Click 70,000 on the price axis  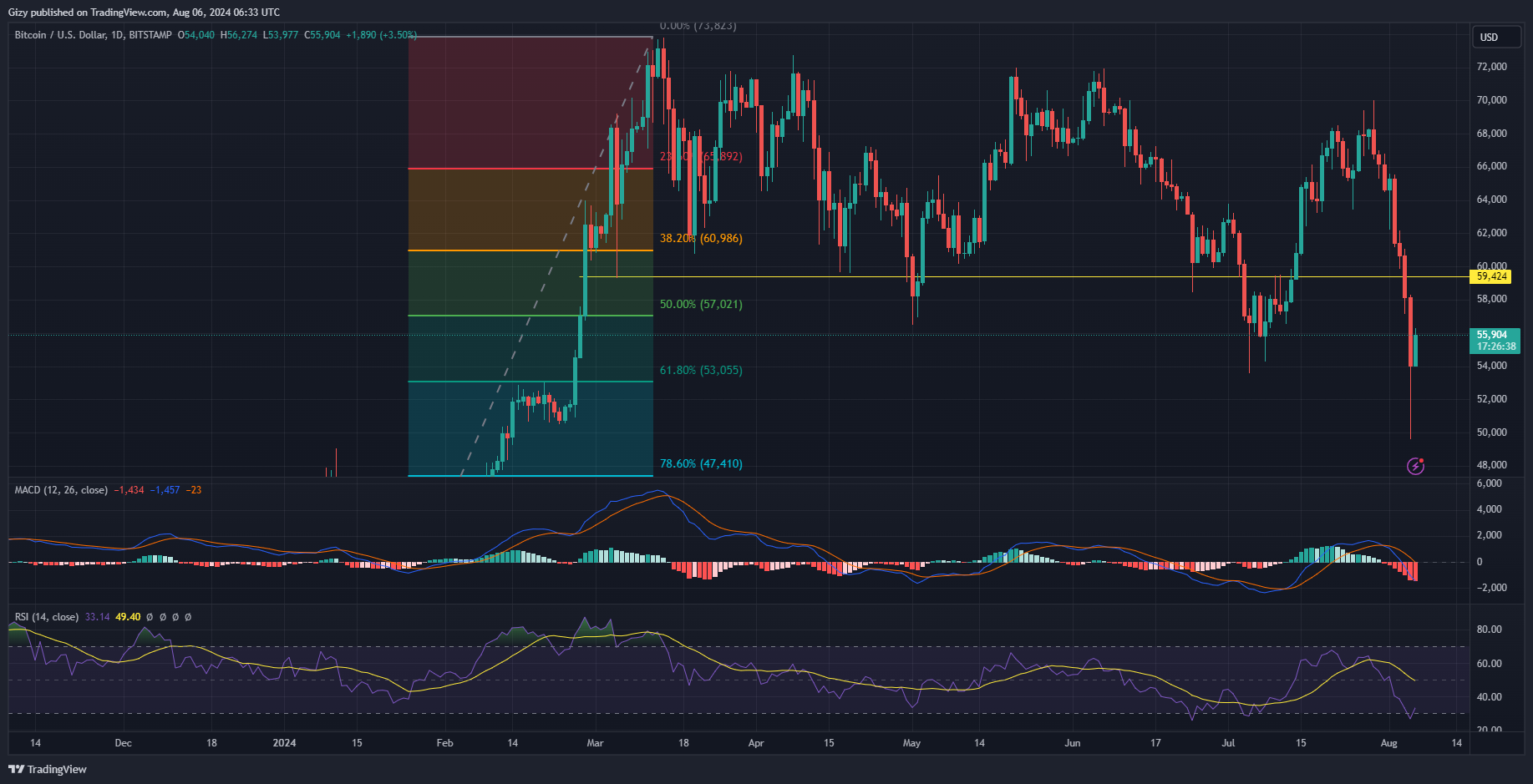click(x=1492, y=100)
